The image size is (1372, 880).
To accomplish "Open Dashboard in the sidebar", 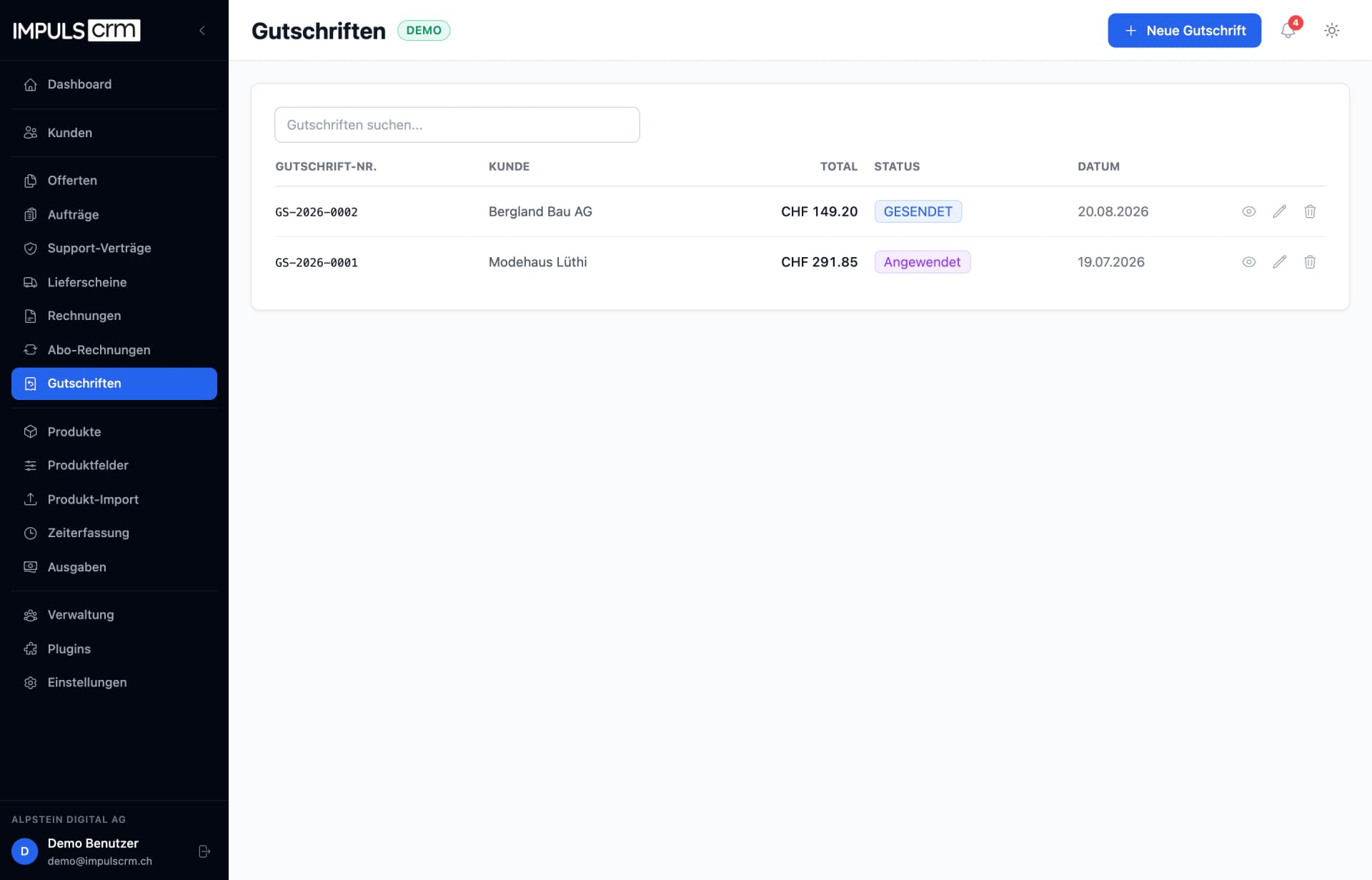I will tap(114, 84).
